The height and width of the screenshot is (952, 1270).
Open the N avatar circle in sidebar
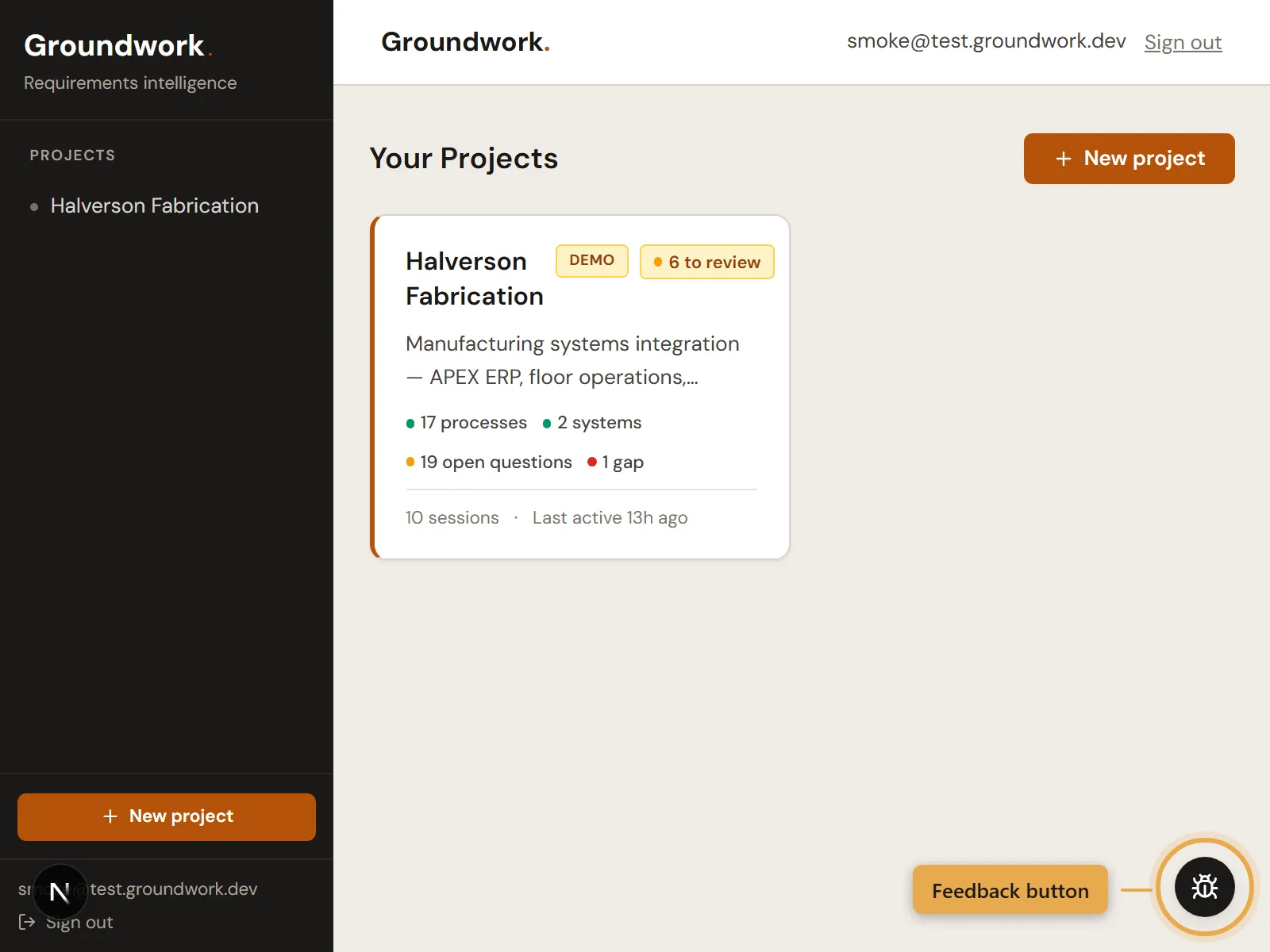[60, 890]
